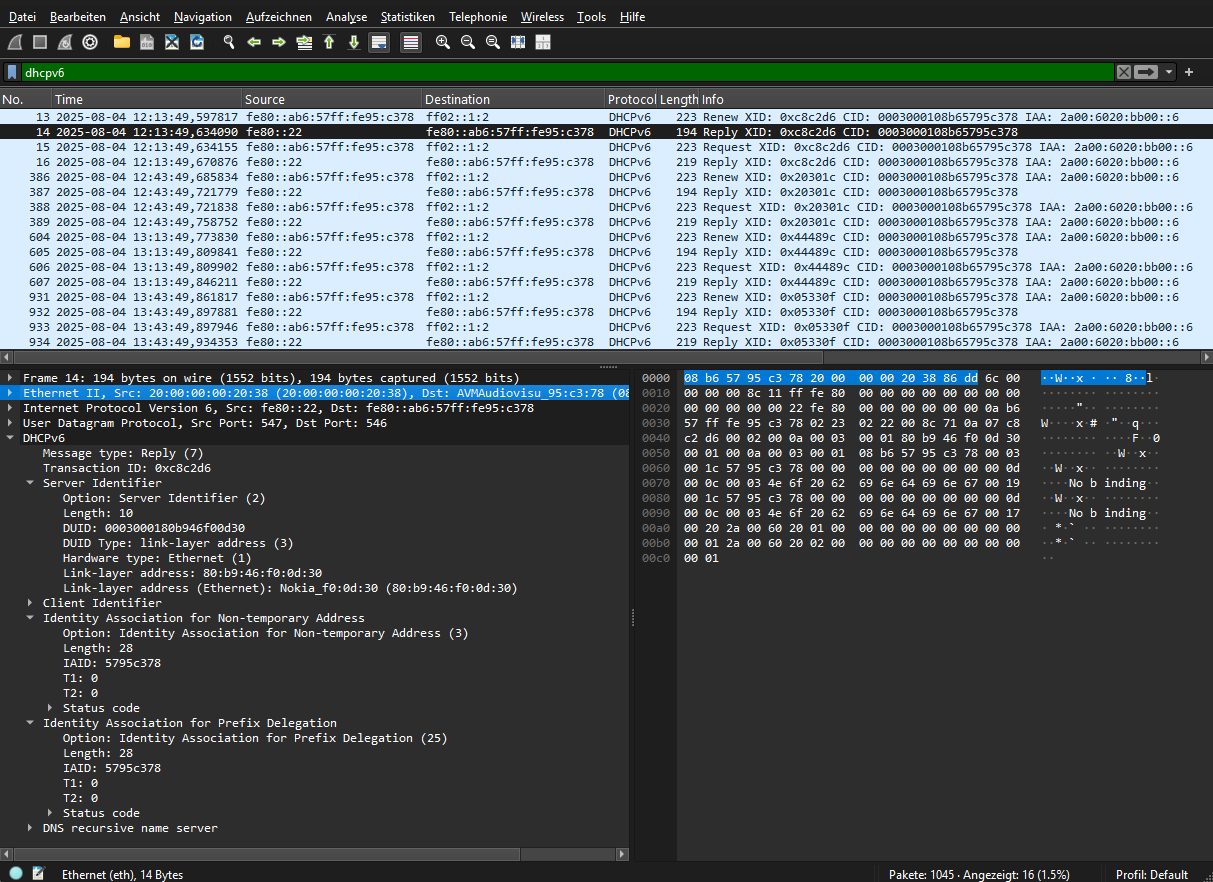Apply the display filter arrow button

coord(1146,72)
